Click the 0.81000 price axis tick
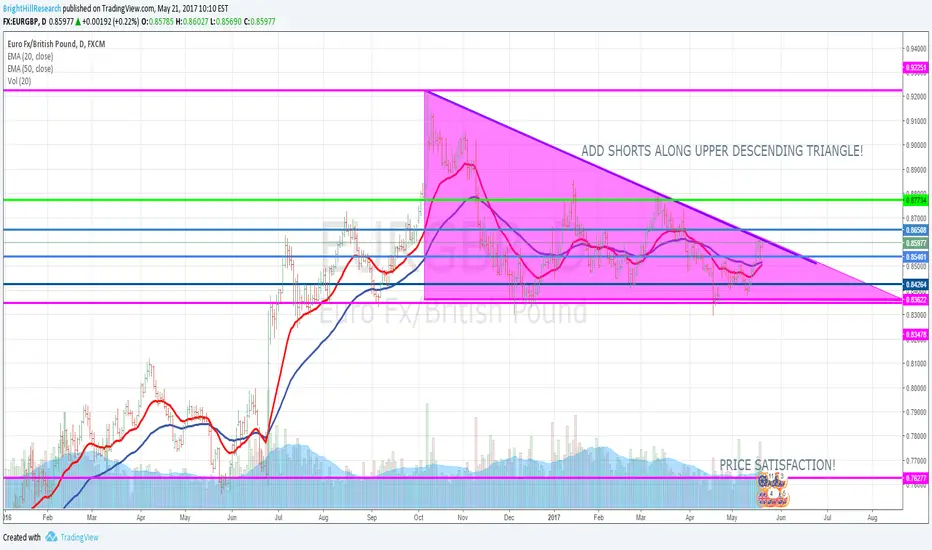Viewport: 932px width, 550px height. tap(916, 364)
